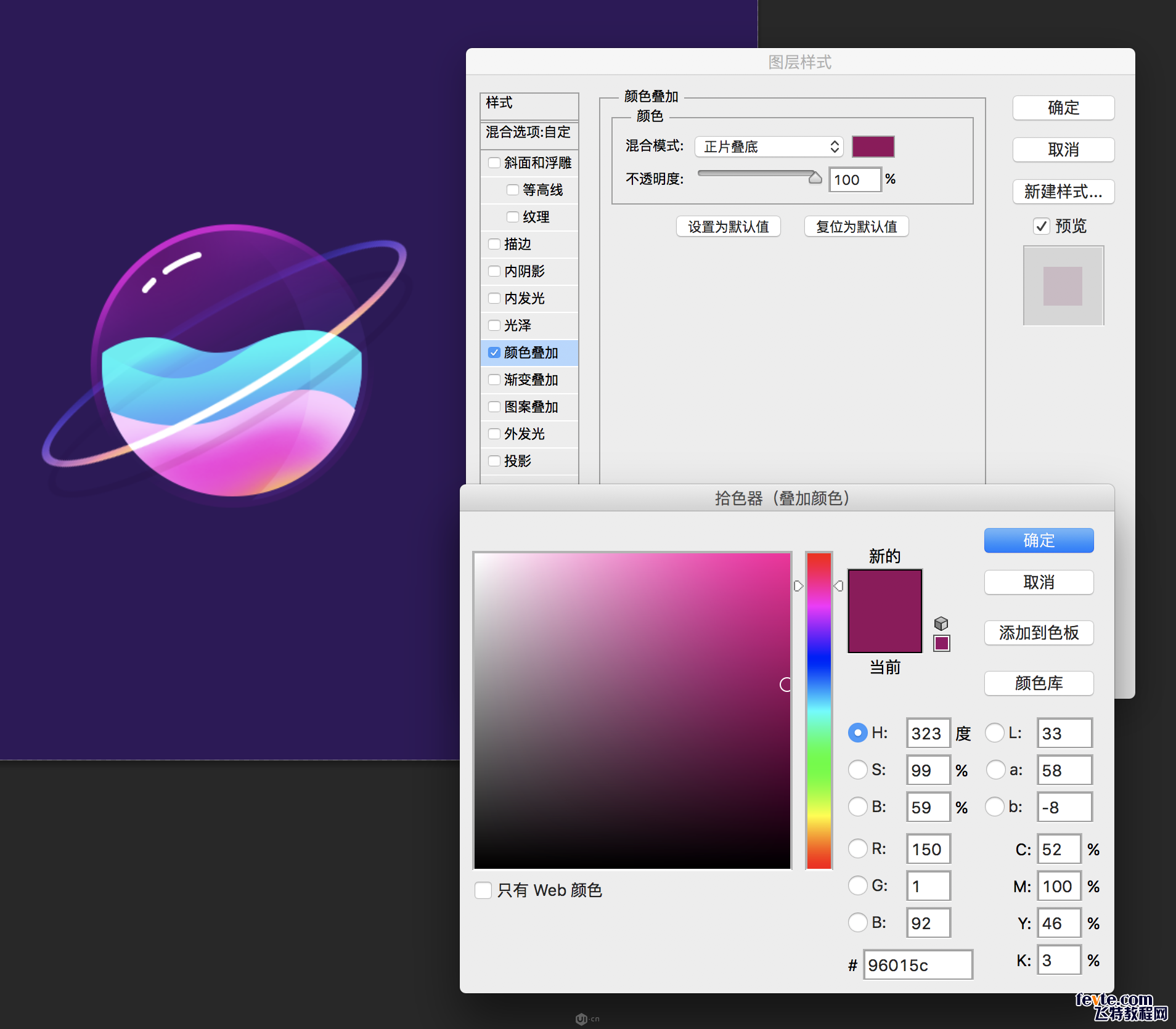This screenshot has height=1029, width=1176.
Task: Enable the 描边 checkbox
Action: pos(494,244)
